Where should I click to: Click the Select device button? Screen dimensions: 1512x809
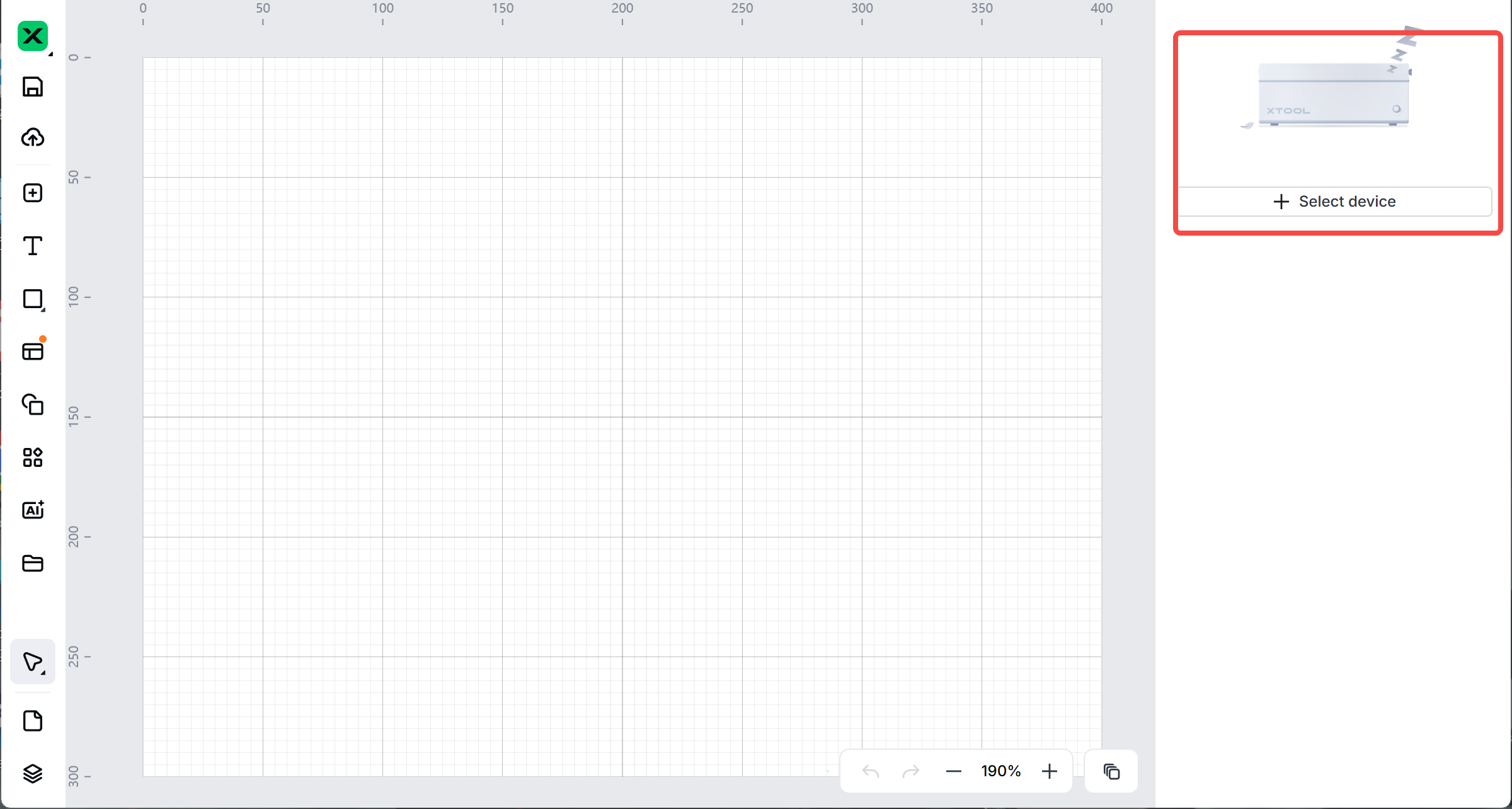click(x=1334, y=202)
